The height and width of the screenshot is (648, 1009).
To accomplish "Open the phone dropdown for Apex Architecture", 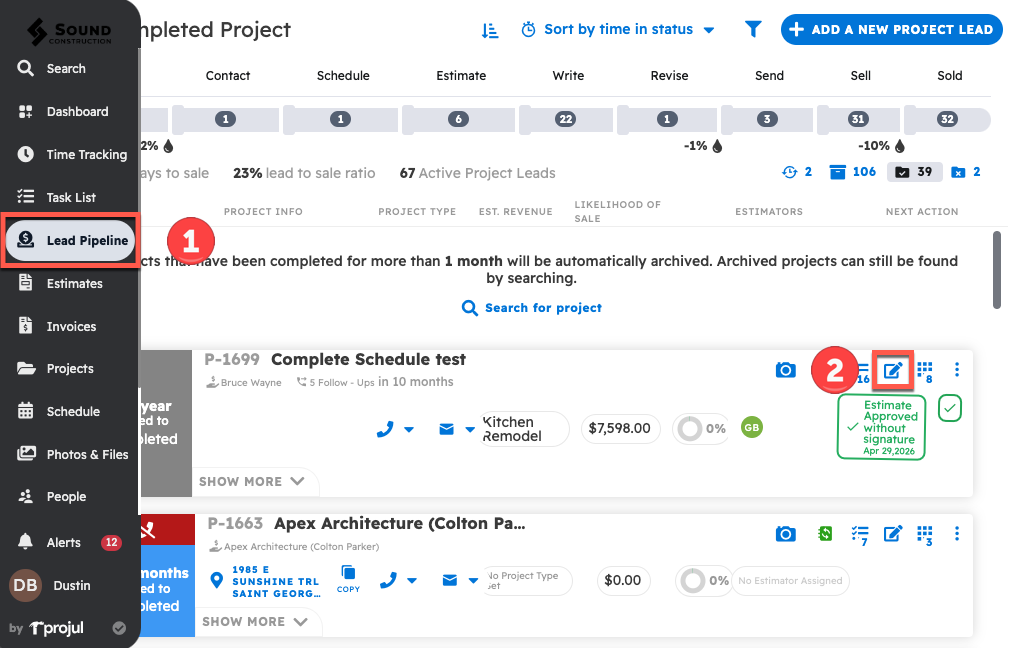I will pyautogui.click(x=397, y=580).
